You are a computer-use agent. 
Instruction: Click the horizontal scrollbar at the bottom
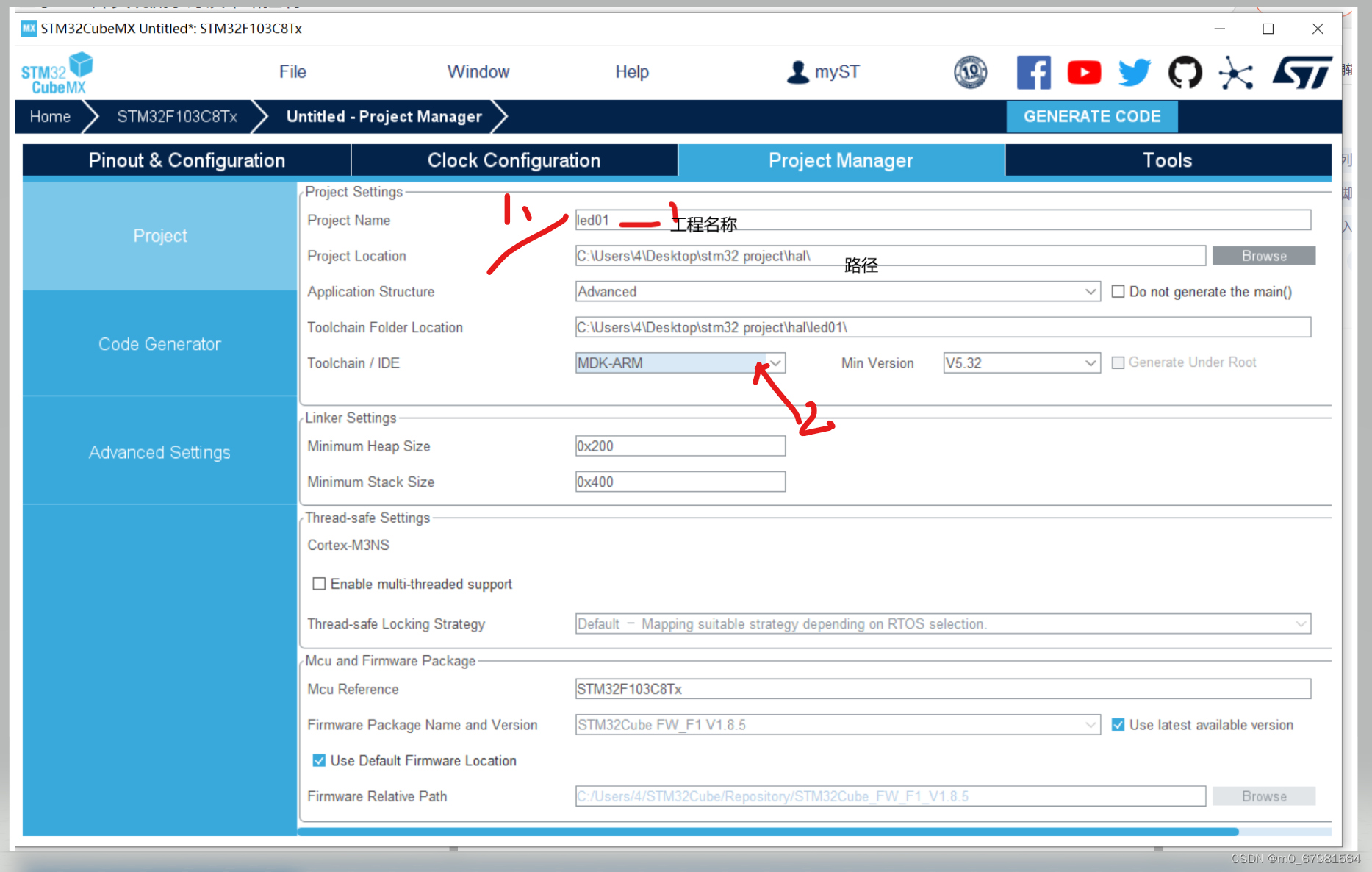click(768, 832)
